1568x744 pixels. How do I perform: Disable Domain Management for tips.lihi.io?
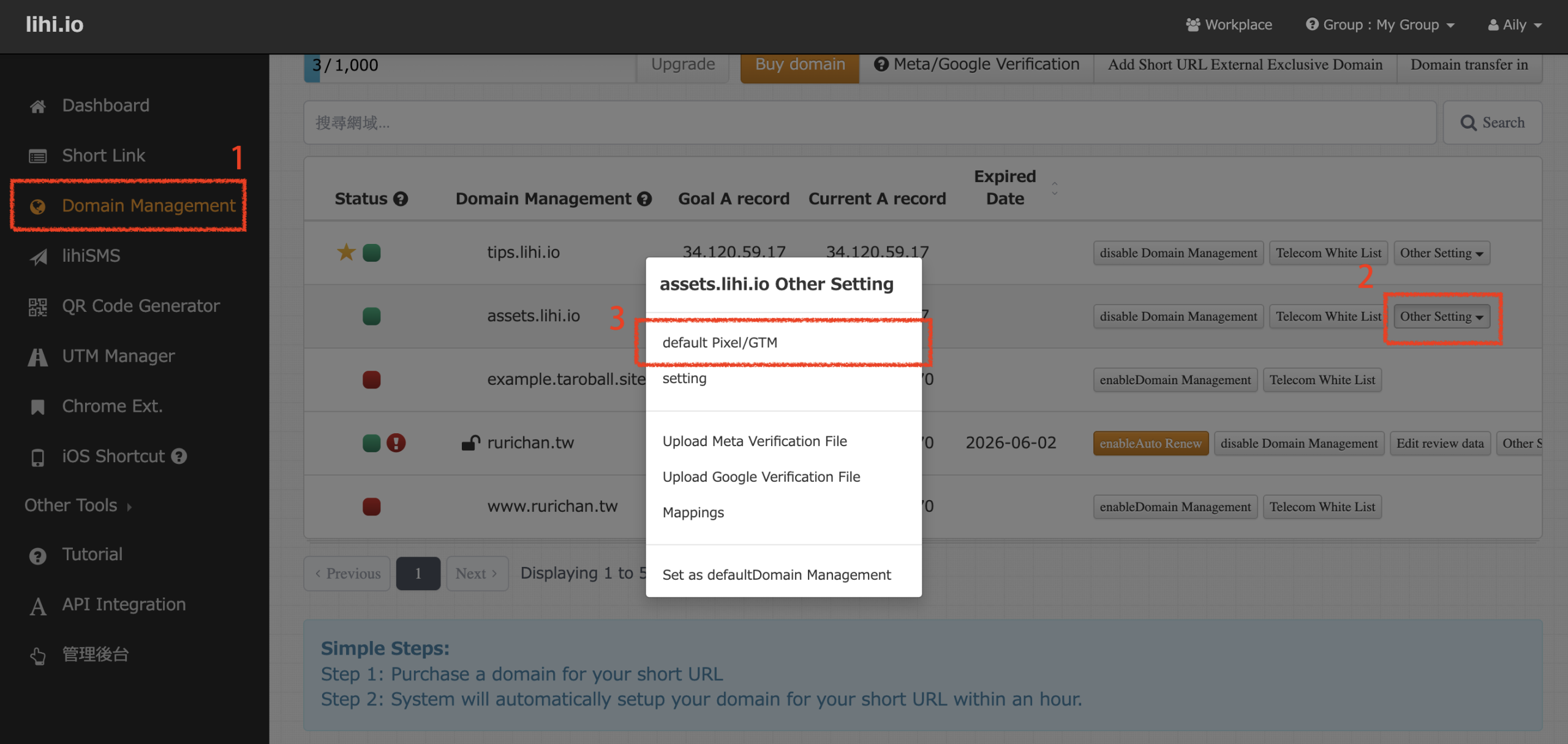(x=1177, y=253)
